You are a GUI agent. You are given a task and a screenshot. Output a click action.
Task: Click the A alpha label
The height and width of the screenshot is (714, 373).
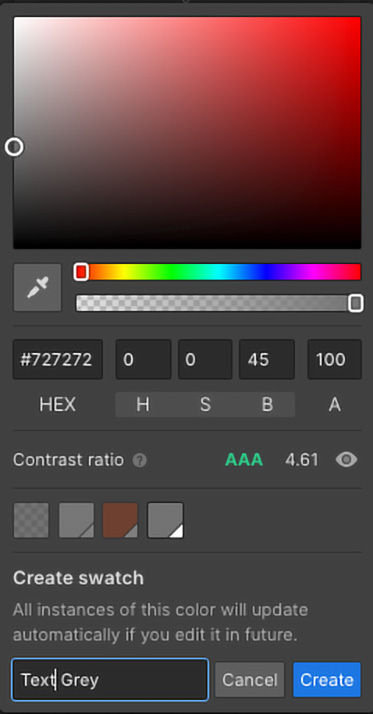pos(335,404)
